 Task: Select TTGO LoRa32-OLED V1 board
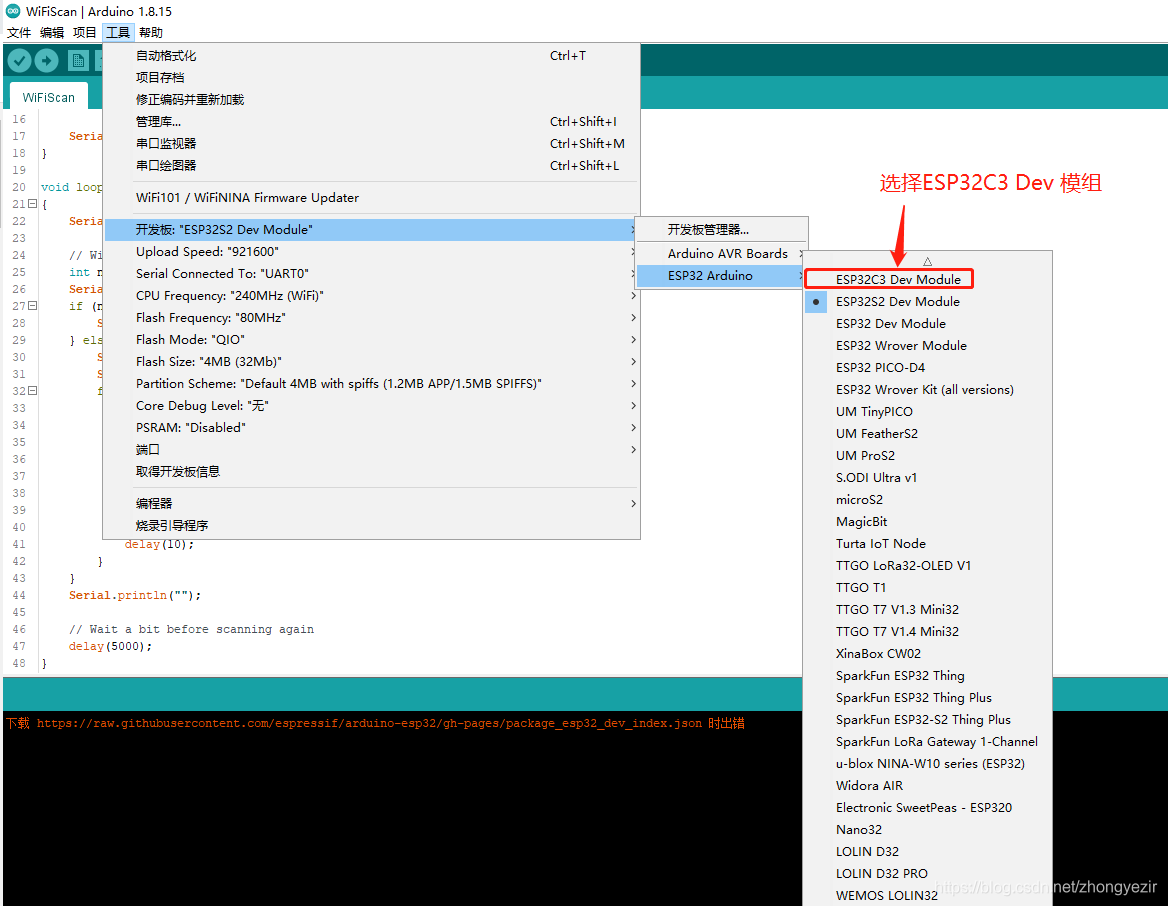[x=927, y=566]
